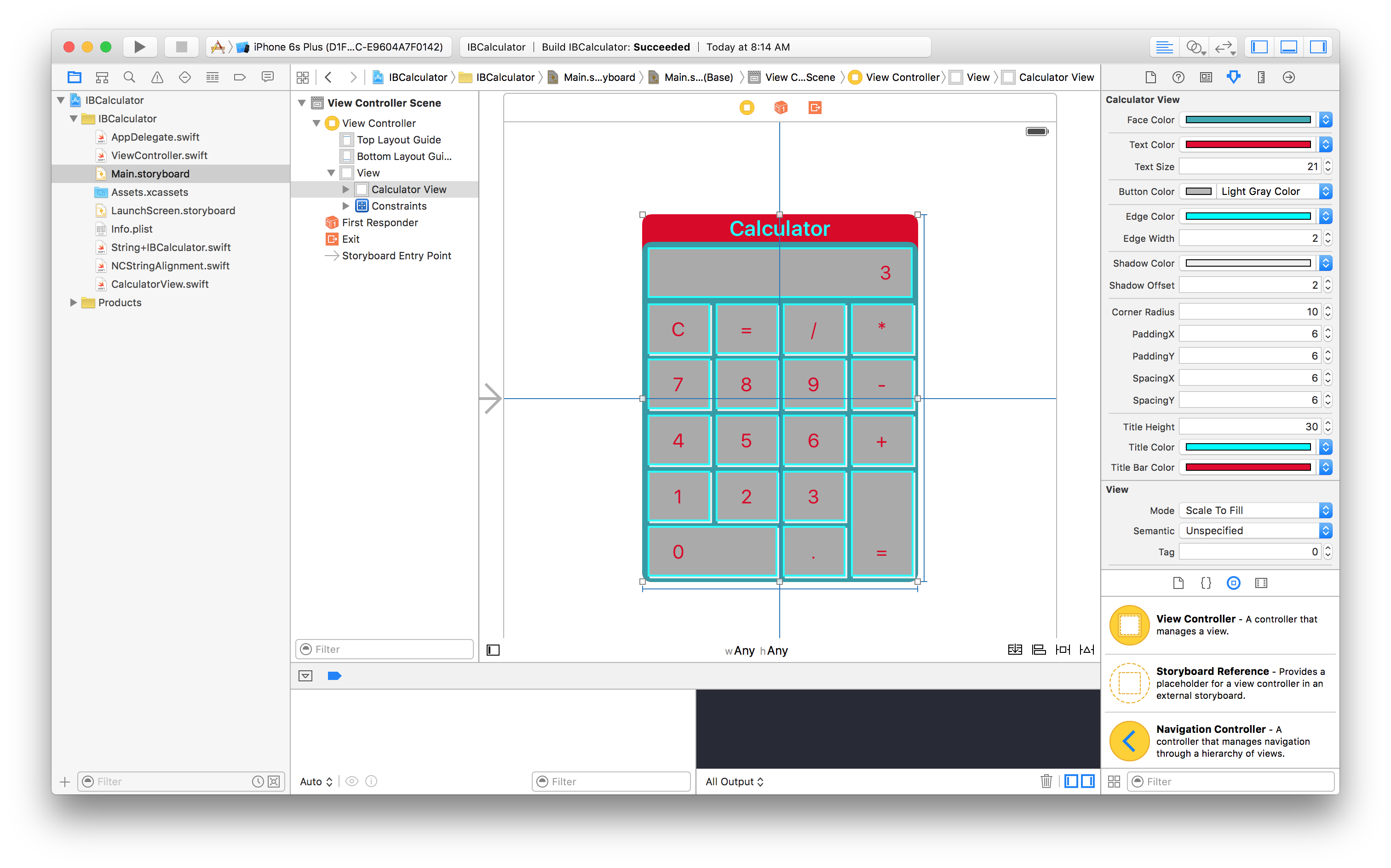Click the wAny hAny size class button
The width and height of the screenshot is (1391, 868).
(x=756, y=651)
